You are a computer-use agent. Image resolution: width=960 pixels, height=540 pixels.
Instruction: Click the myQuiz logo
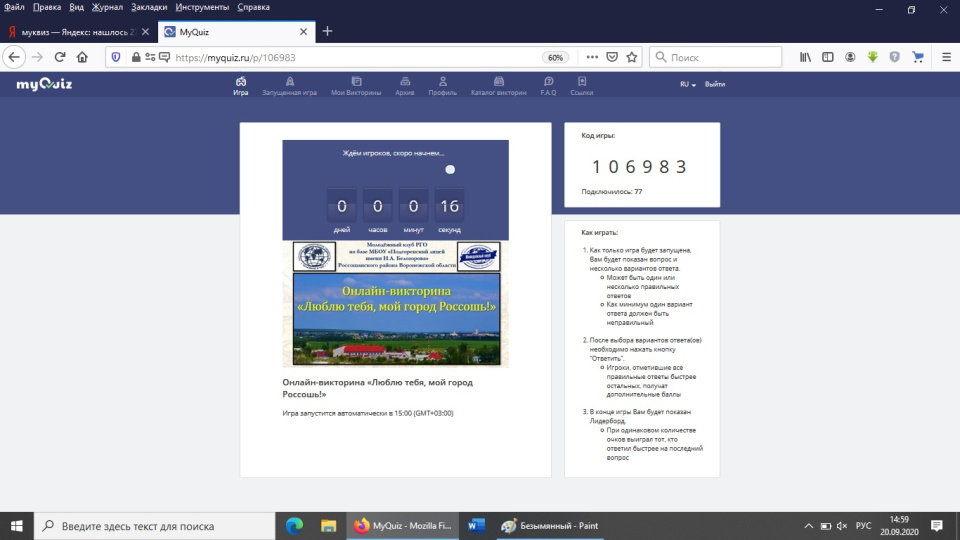[44, 84]
